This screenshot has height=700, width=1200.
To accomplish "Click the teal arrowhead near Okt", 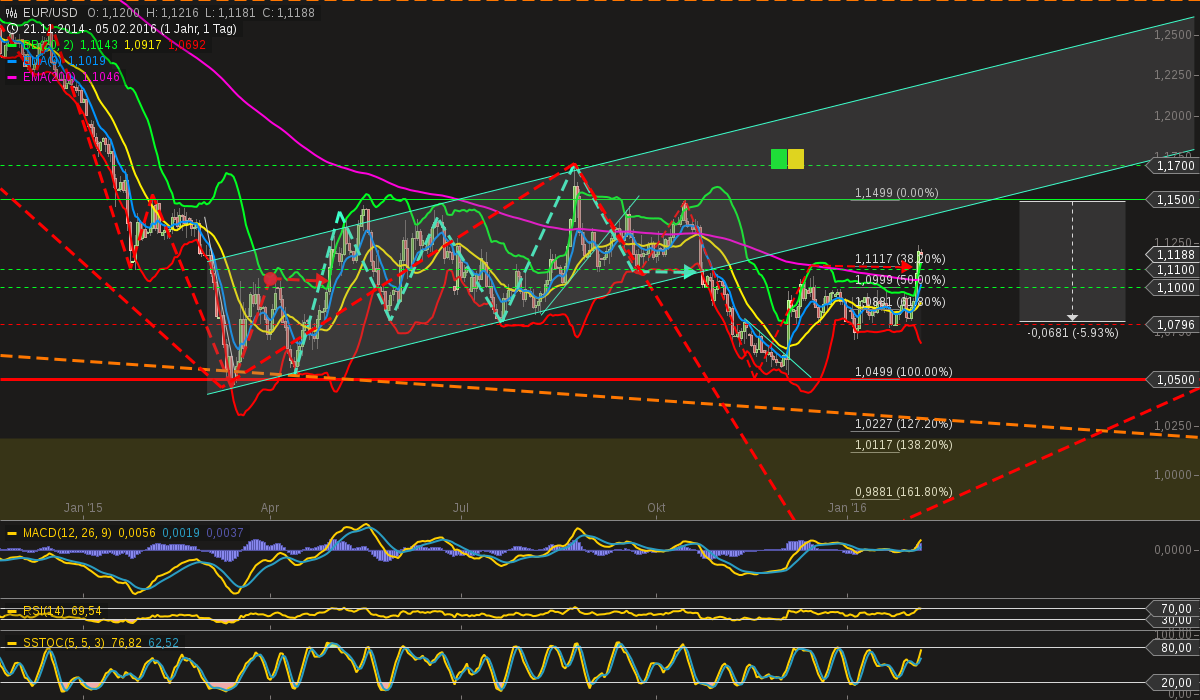I will [x=690, y=271].
